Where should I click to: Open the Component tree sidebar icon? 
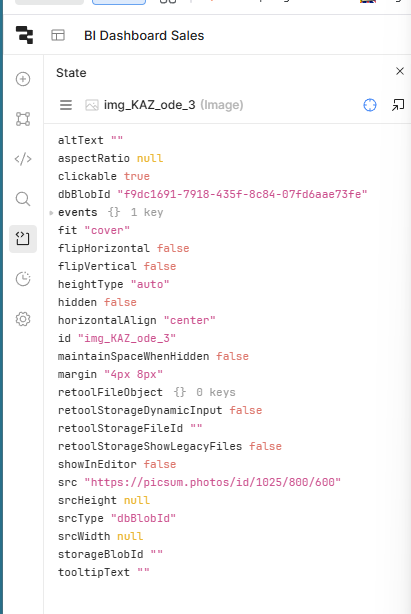pos(23,119)
